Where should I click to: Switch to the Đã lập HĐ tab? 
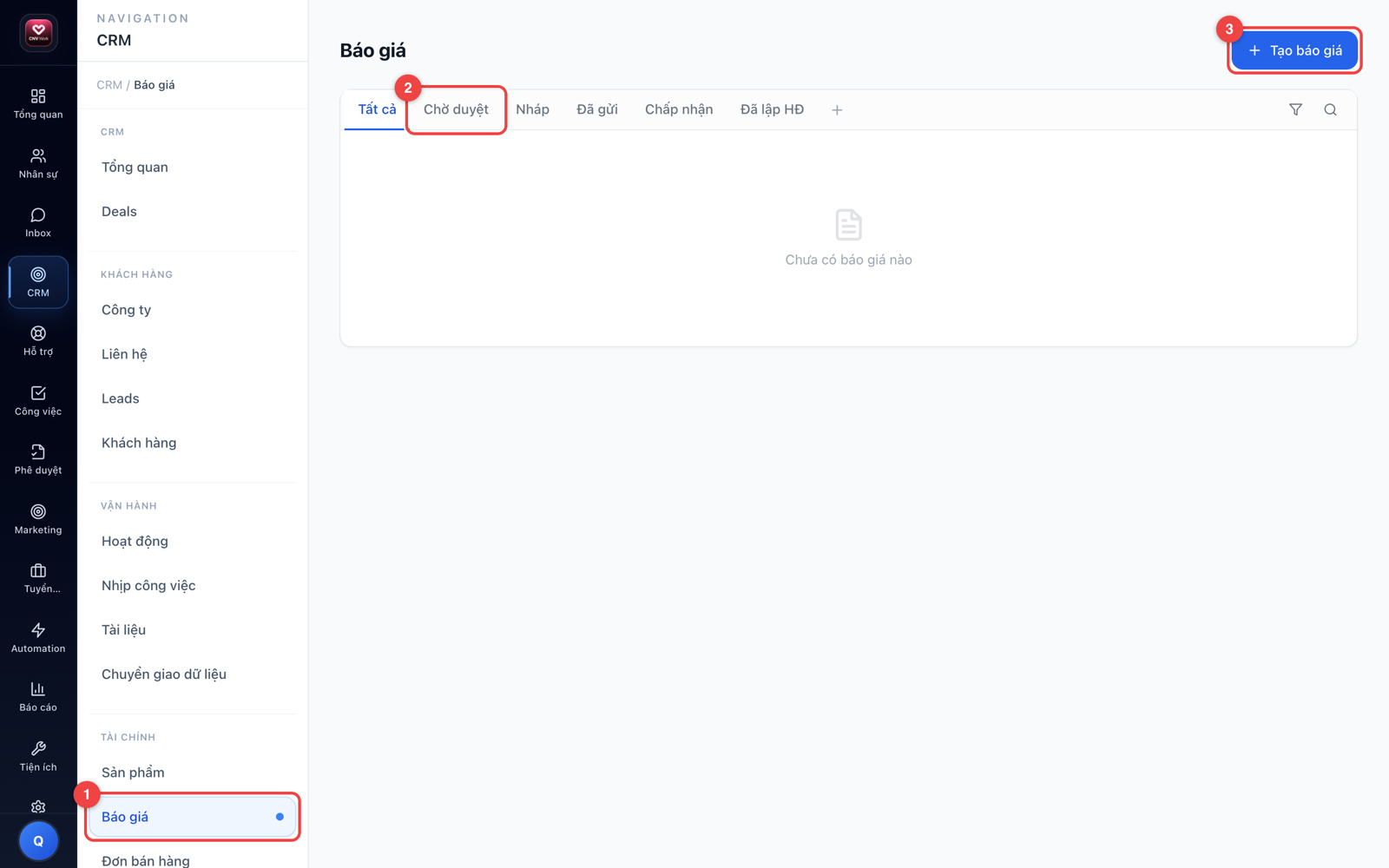click(772, 109)
